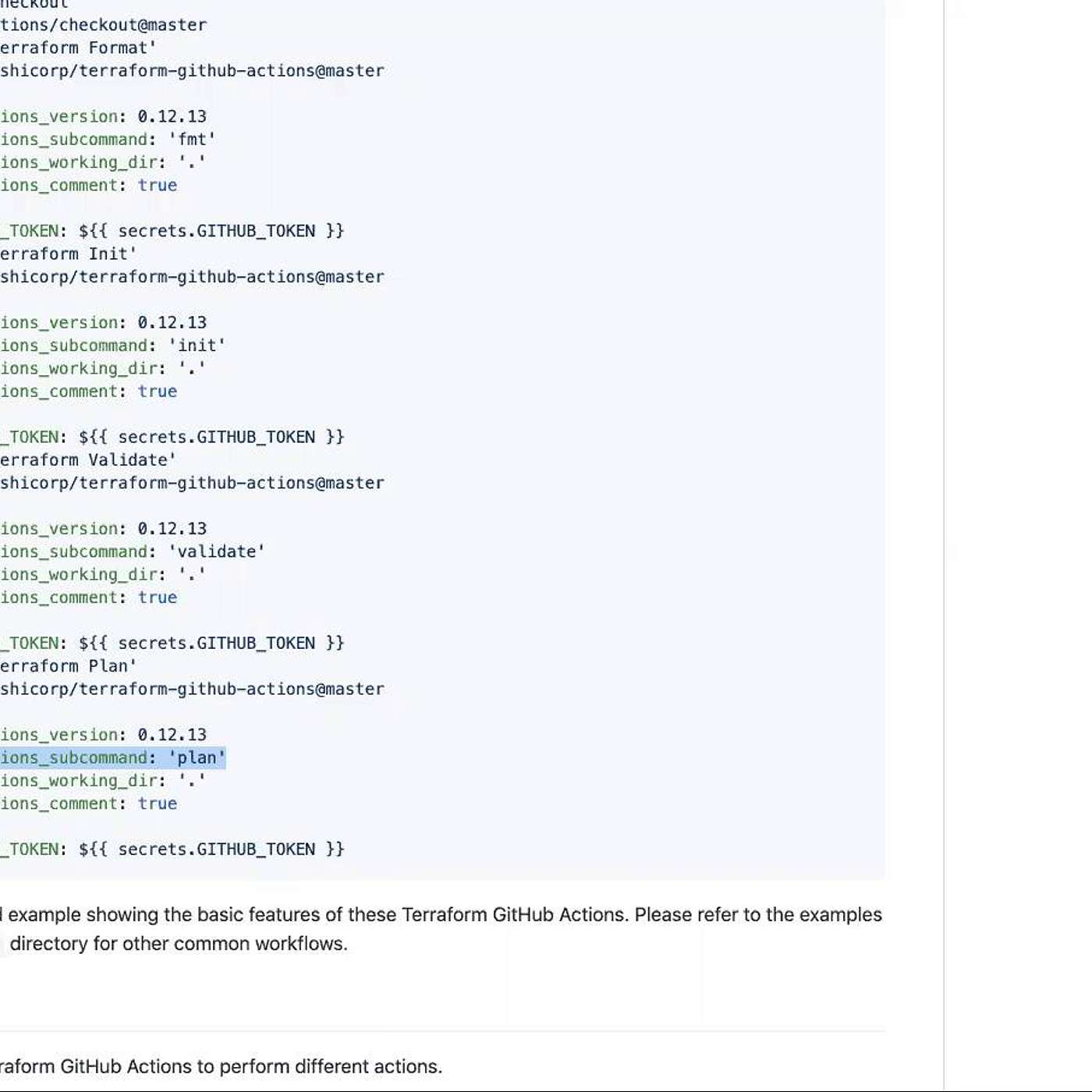Click sentence 'example showing the basic features'

441,914
